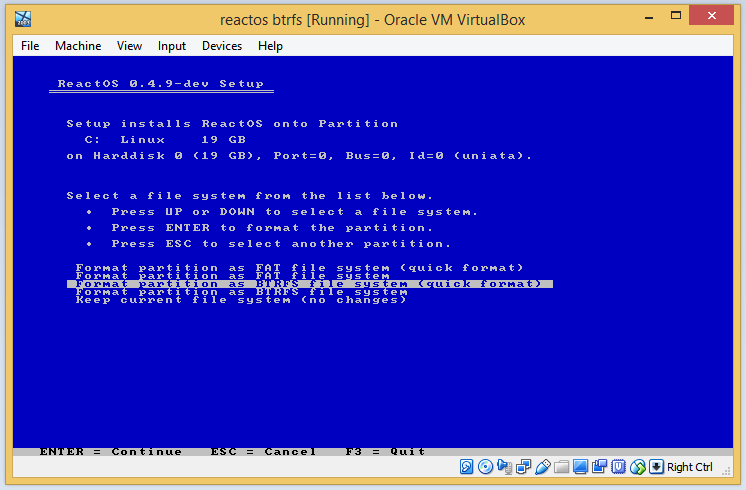Click the audio status icon
This screenshot has width=746, height=490.
coord(504,467)
